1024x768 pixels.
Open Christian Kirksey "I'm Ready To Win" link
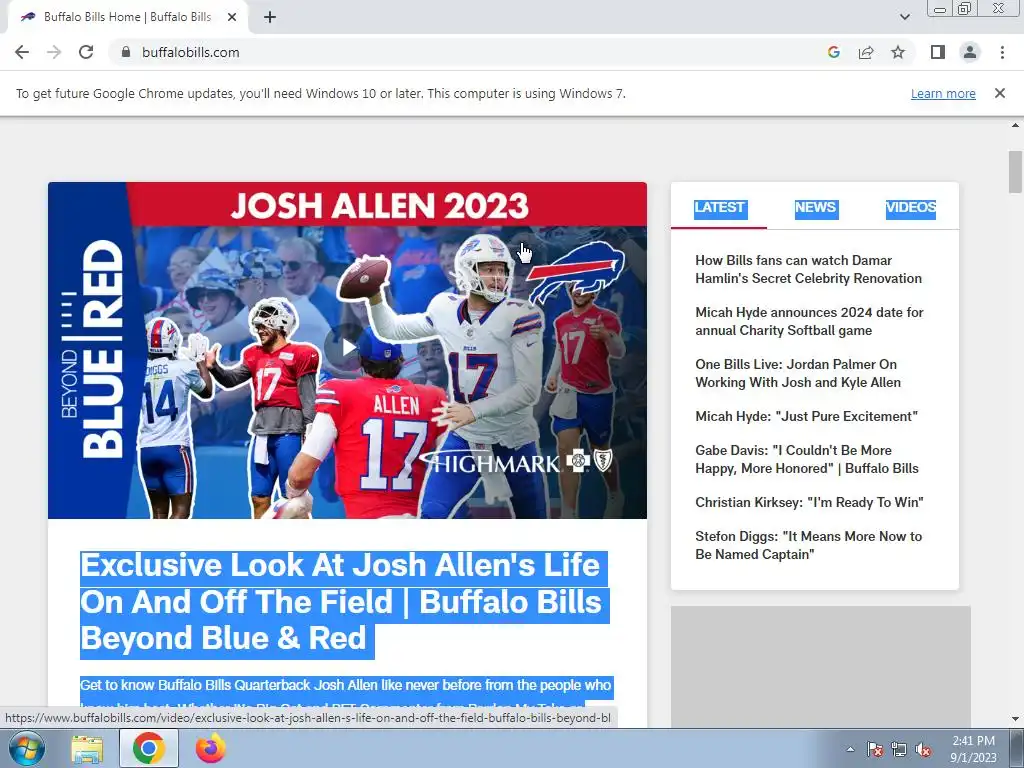click(809, 502)
